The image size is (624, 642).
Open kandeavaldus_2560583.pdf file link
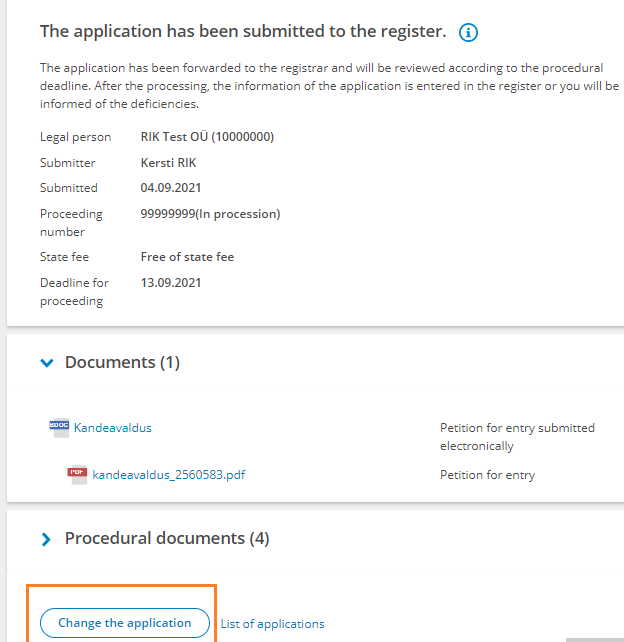169,475
